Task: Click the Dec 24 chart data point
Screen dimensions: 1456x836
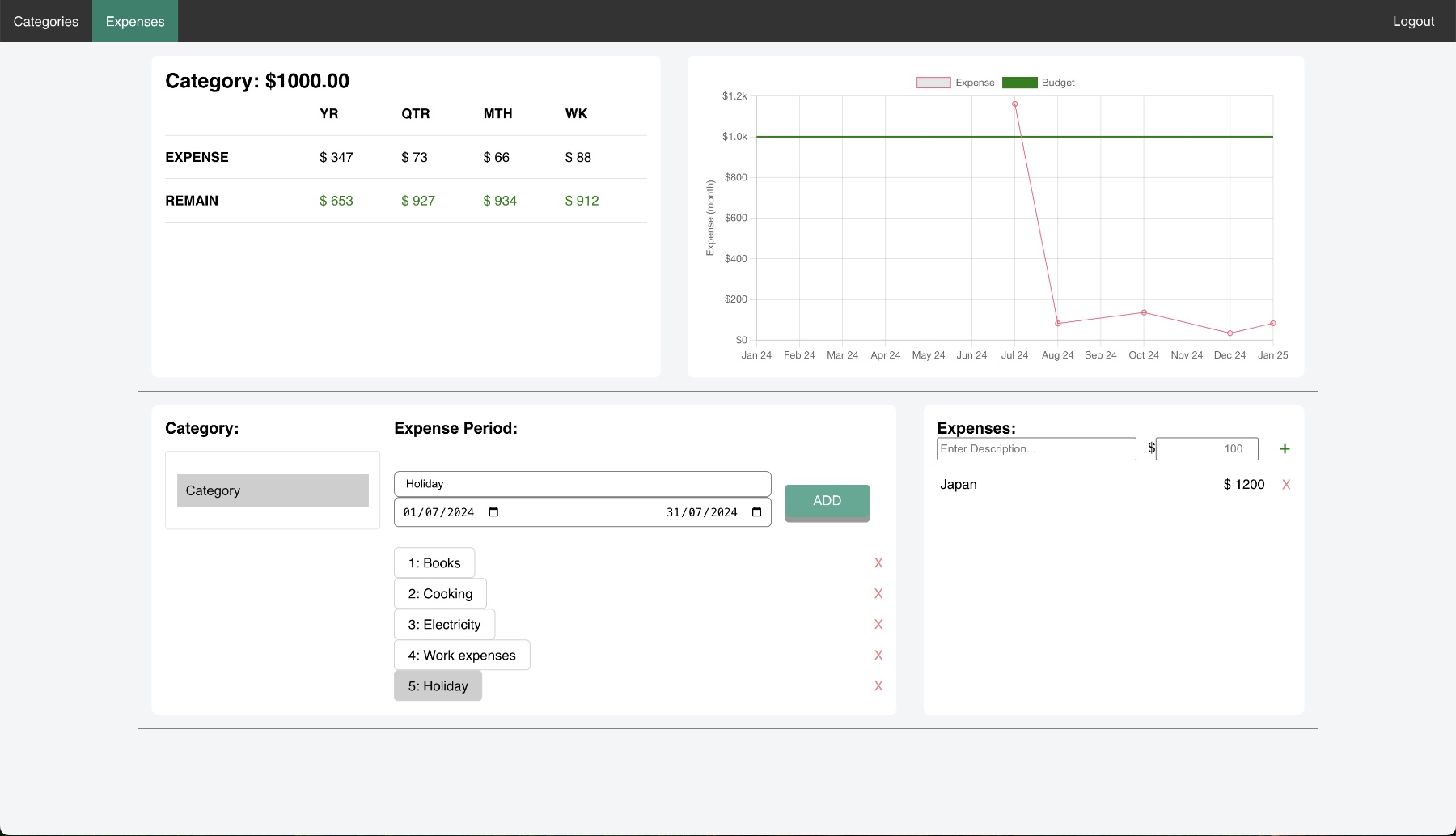Action: (x=1230, y=333)
